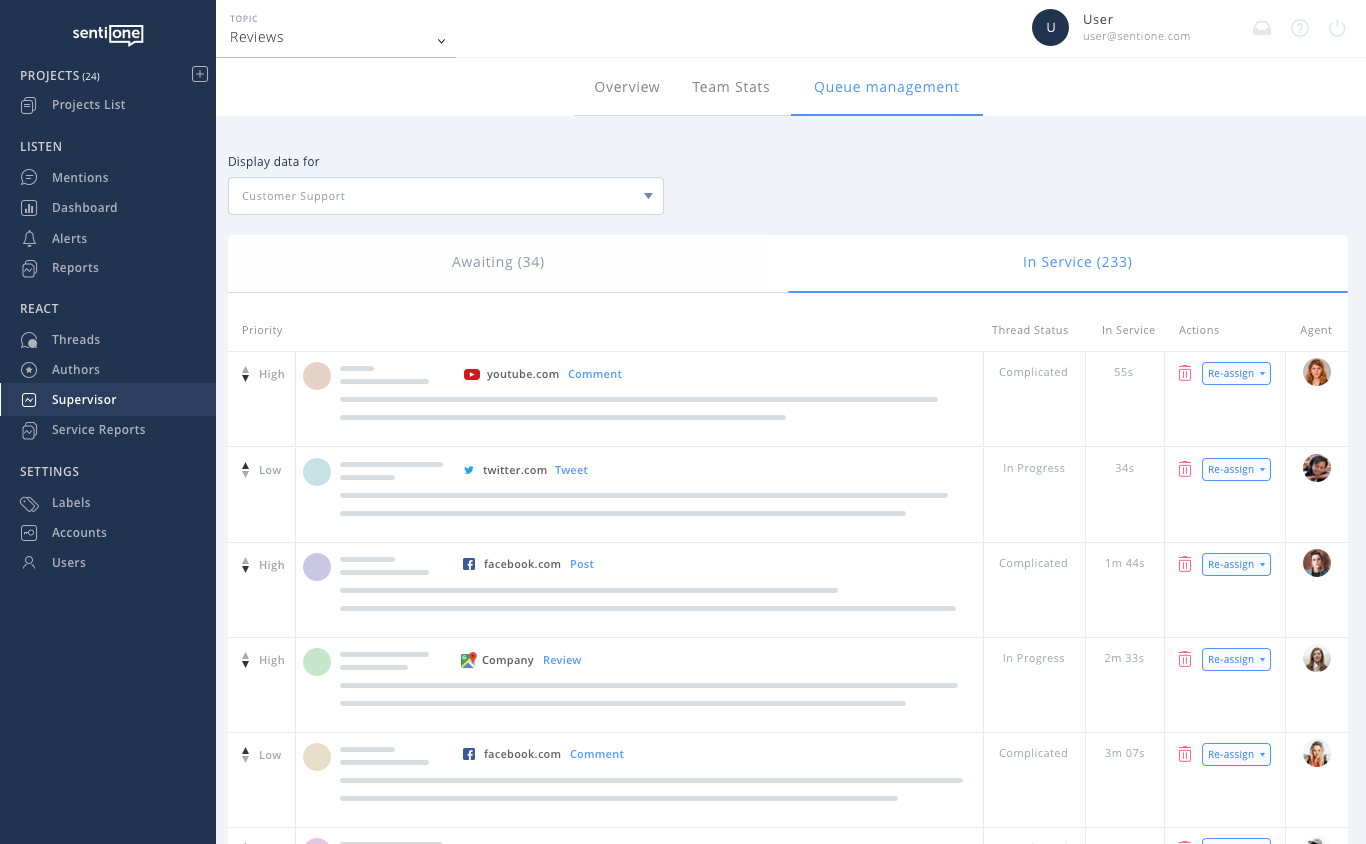Select Dashboard from the Listen section
The height and width of the screenshot is (844, 1366).
click(x=84, y=207)
